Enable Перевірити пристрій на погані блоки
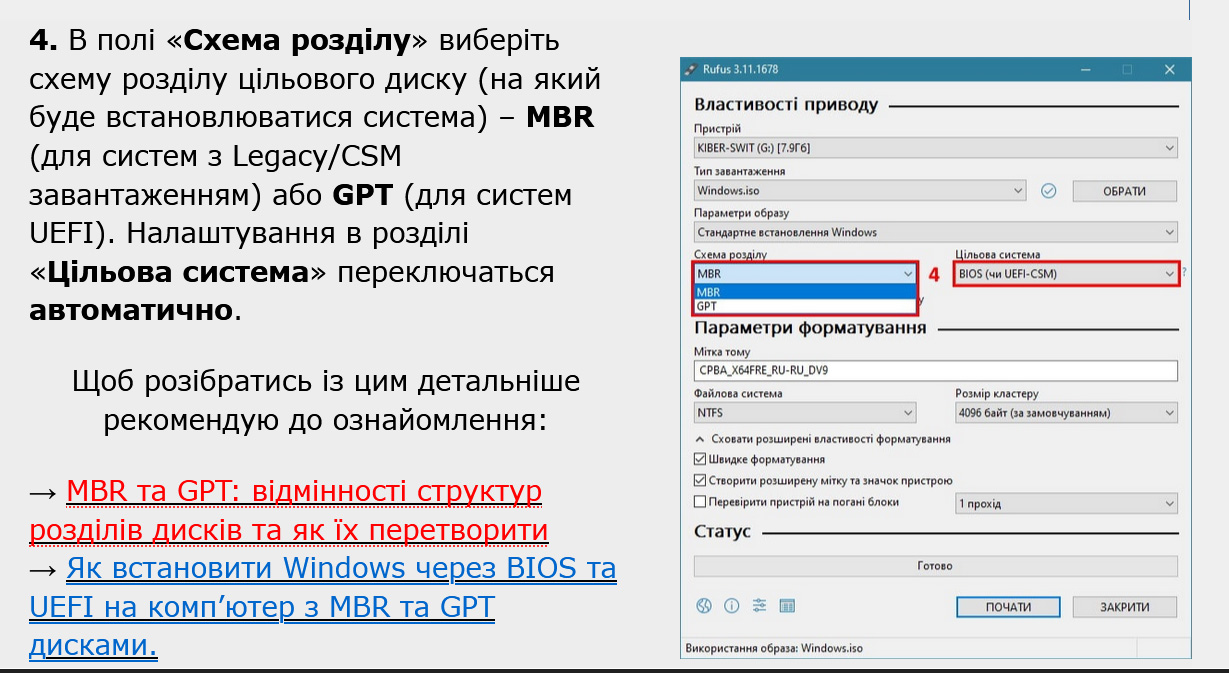 point(700,502)
